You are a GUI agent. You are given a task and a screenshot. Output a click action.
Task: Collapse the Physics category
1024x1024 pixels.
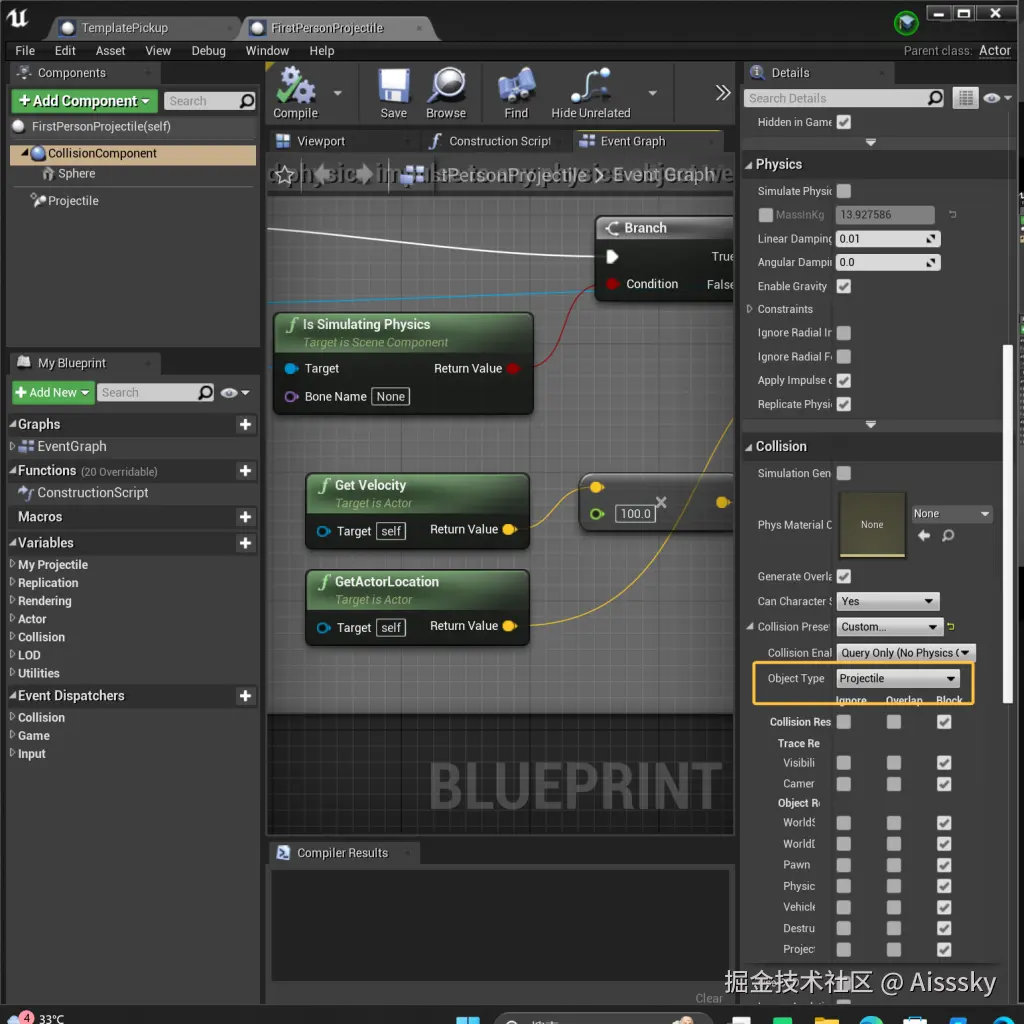[x=748, y=165]
